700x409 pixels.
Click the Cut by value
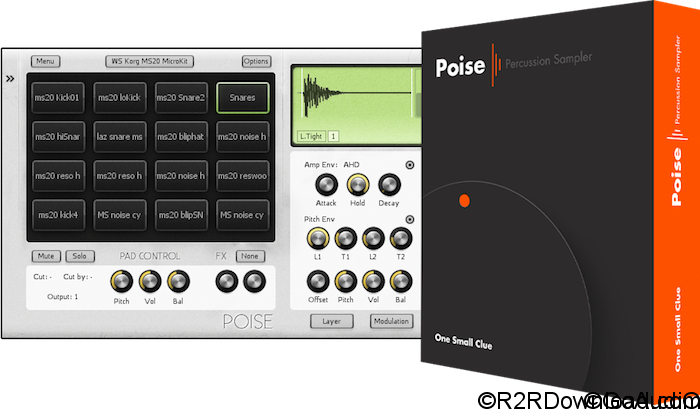[78, 277]
